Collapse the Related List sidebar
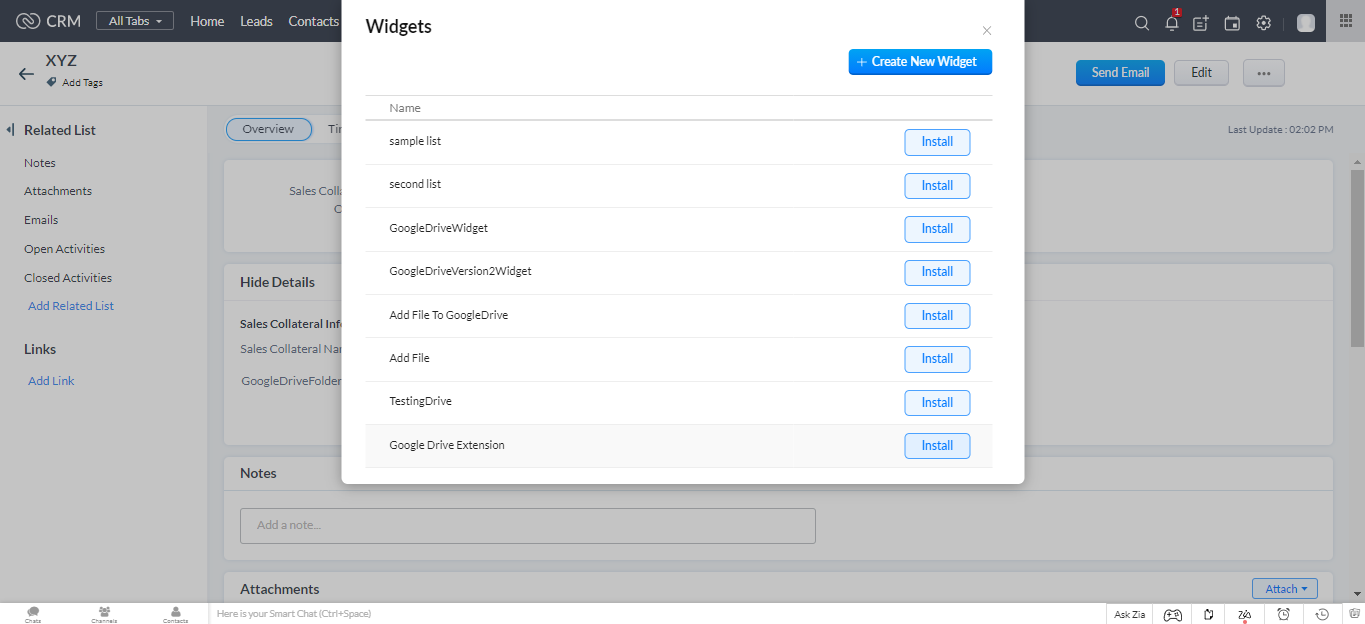This screenshot has height=624, width=1365. 10,130
